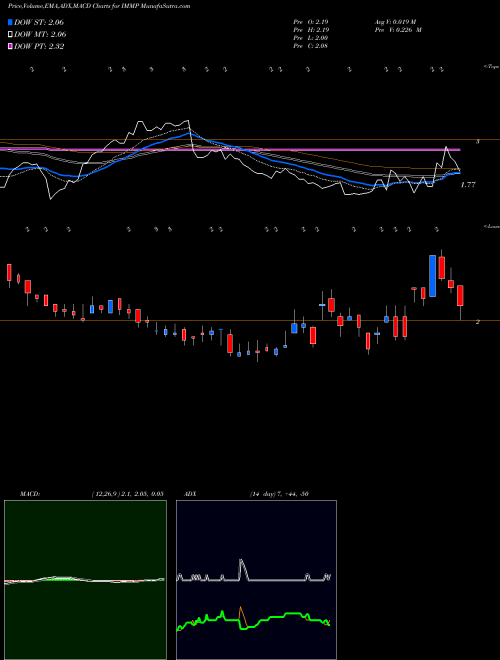The width and height of the screenshot is (500, 660).
Task: Click the '3' price level label
Action: click(x=478, y=142)
